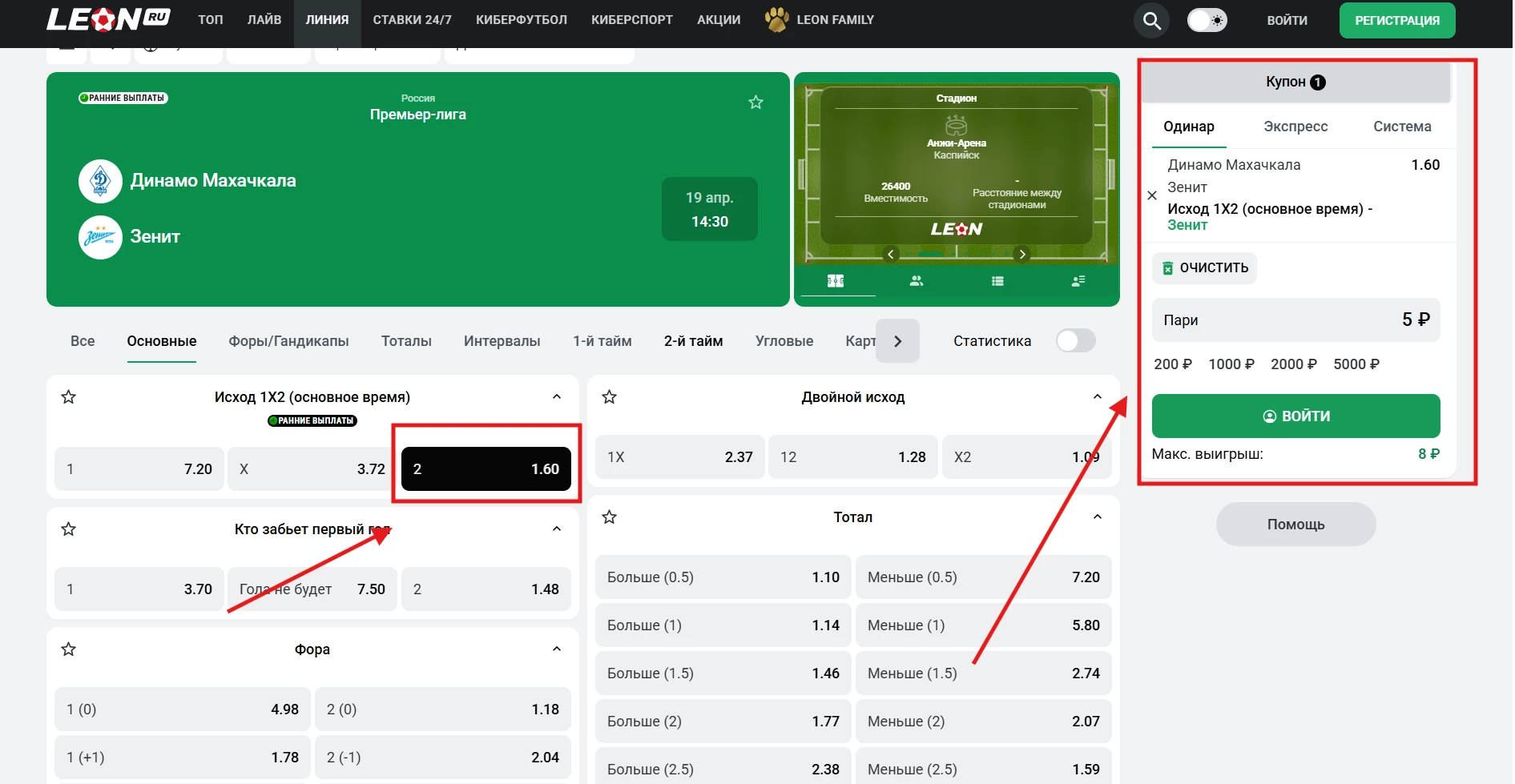Click the stadium field view icon
1515x784 pixels.
(836, 281)
